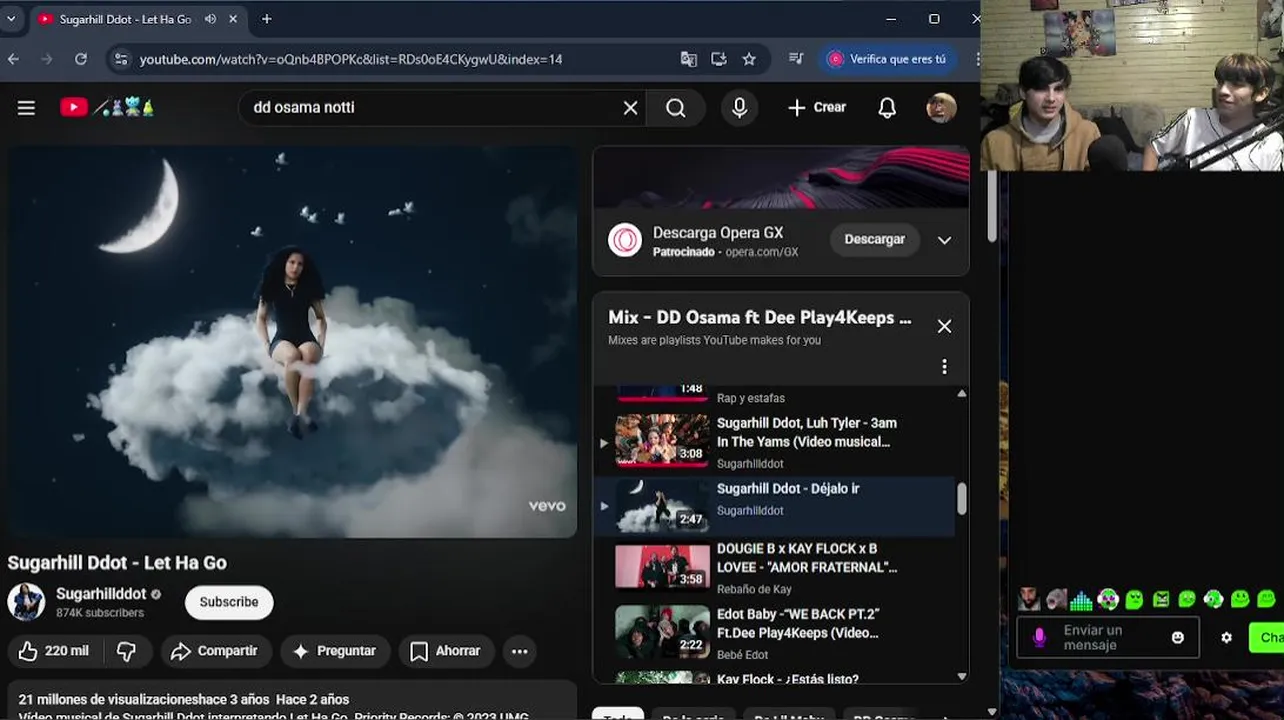Dislike the video
The image size is (1284, 720).
(x=127, y=651)
